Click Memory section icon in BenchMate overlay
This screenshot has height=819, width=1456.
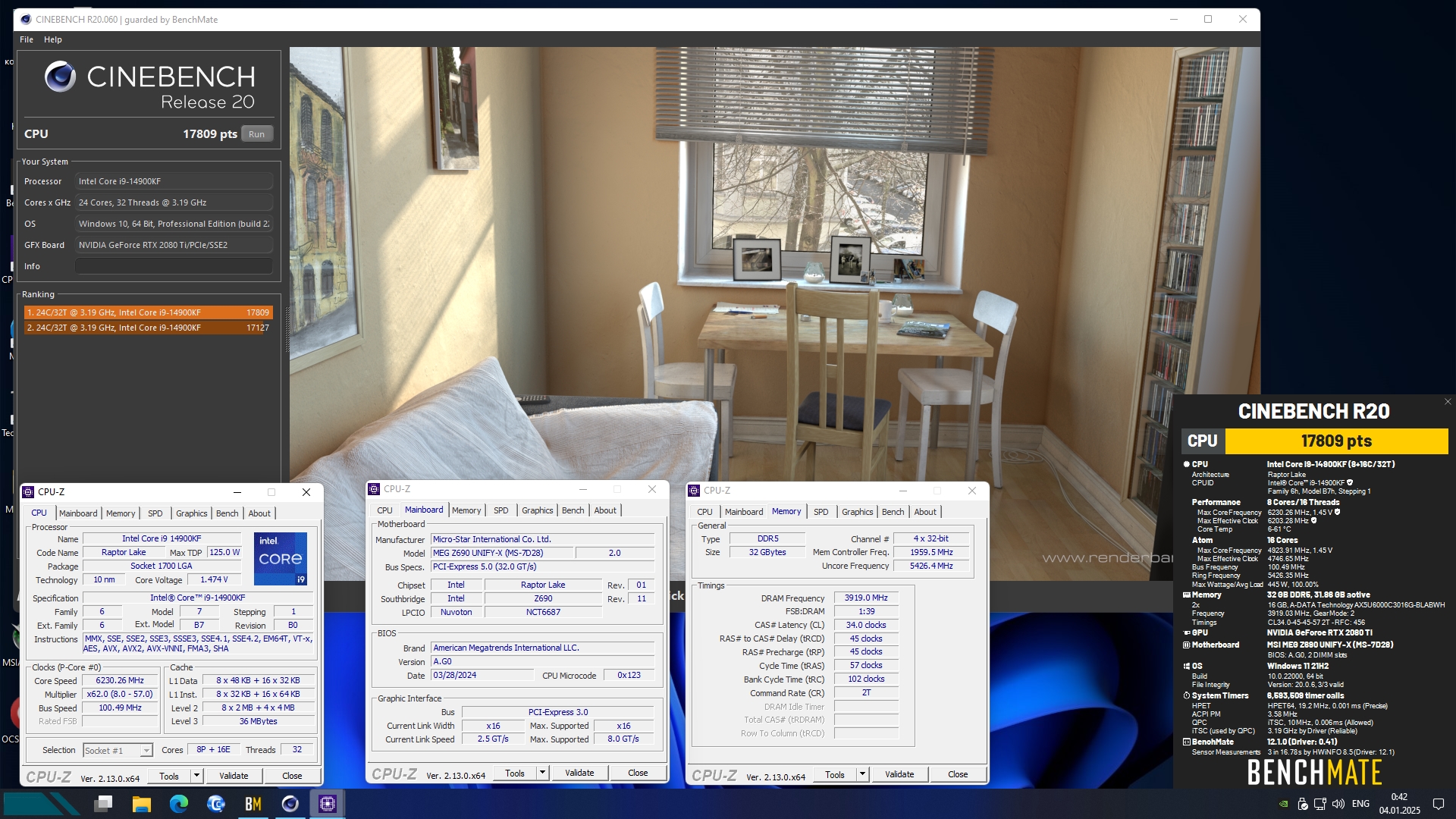1187,595
